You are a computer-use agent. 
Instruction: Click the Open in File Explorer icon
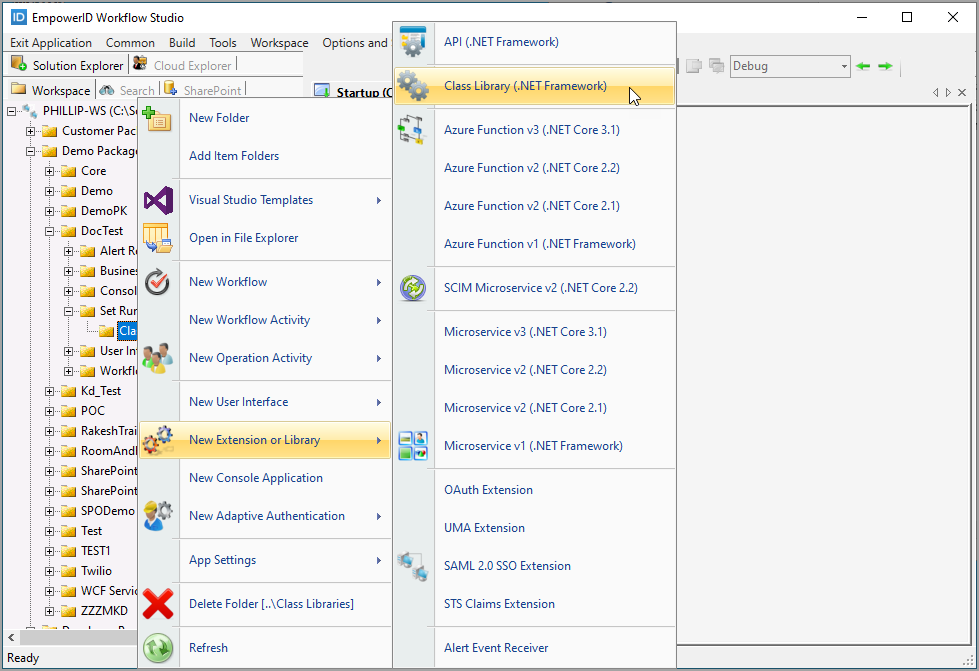[158, 238]
